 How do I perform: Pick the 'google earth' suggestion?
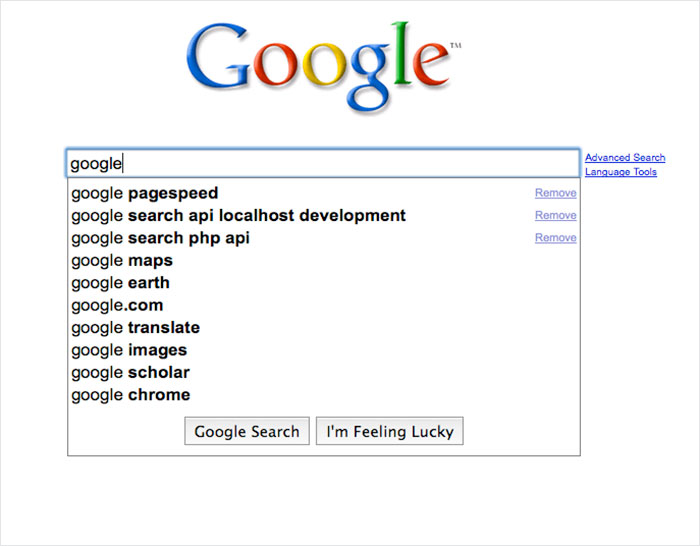(x=122, y=283)
